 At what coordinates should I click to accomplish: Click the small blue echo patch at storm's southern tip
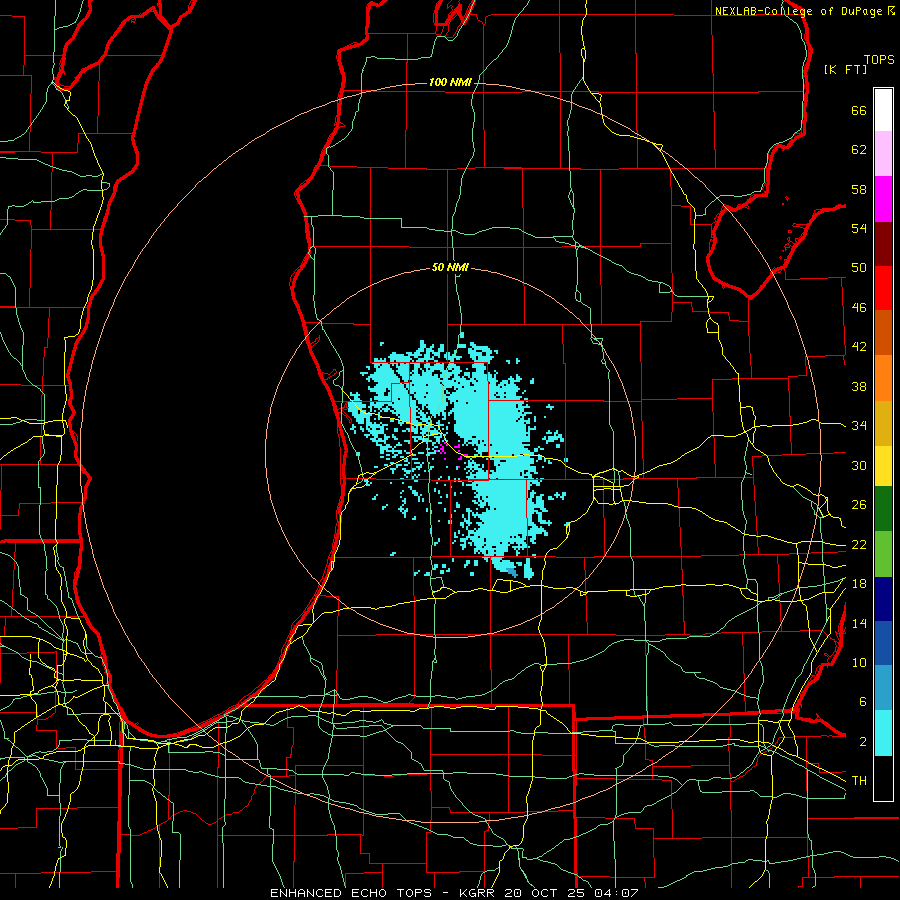(x=512, y=572)
